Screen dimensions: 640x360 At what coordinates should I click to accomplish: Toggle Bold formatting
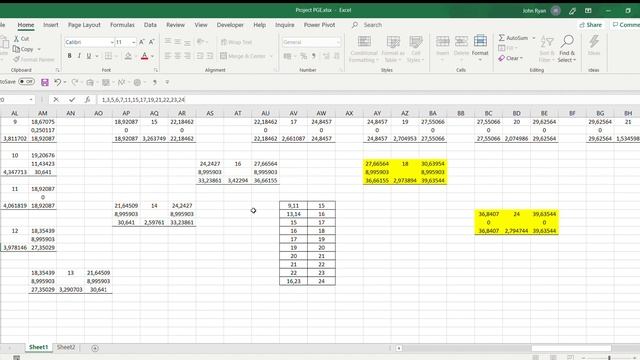coord(69,56)
